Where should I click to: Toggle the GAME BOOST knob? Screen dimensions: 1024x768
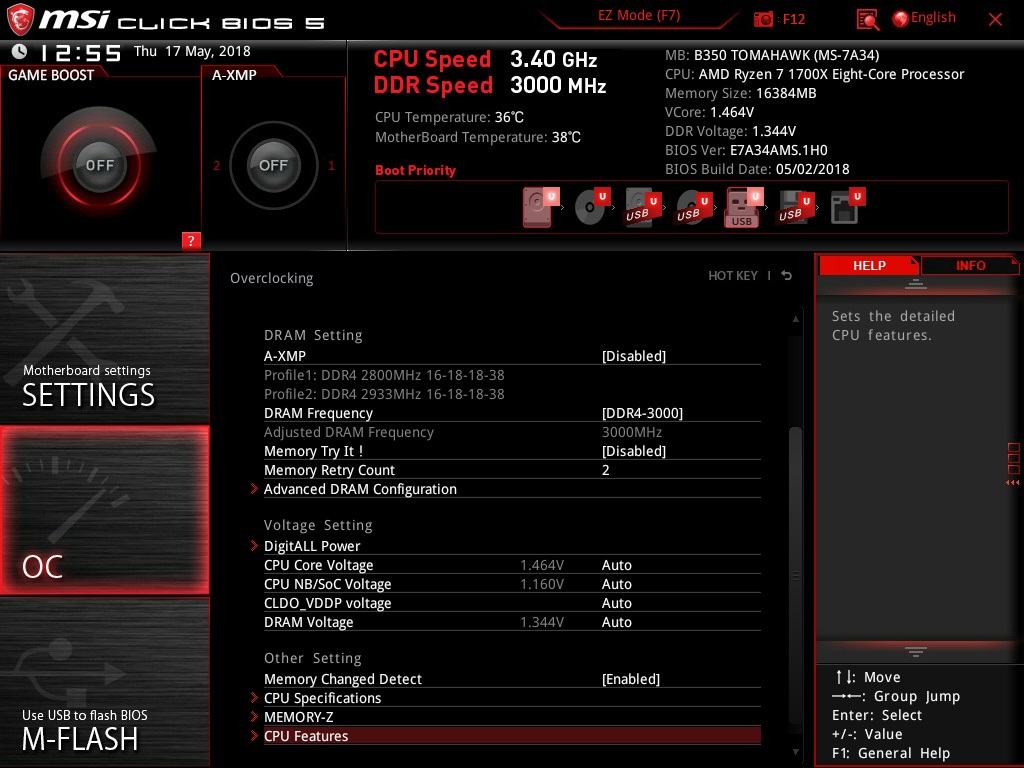point(99,165)
